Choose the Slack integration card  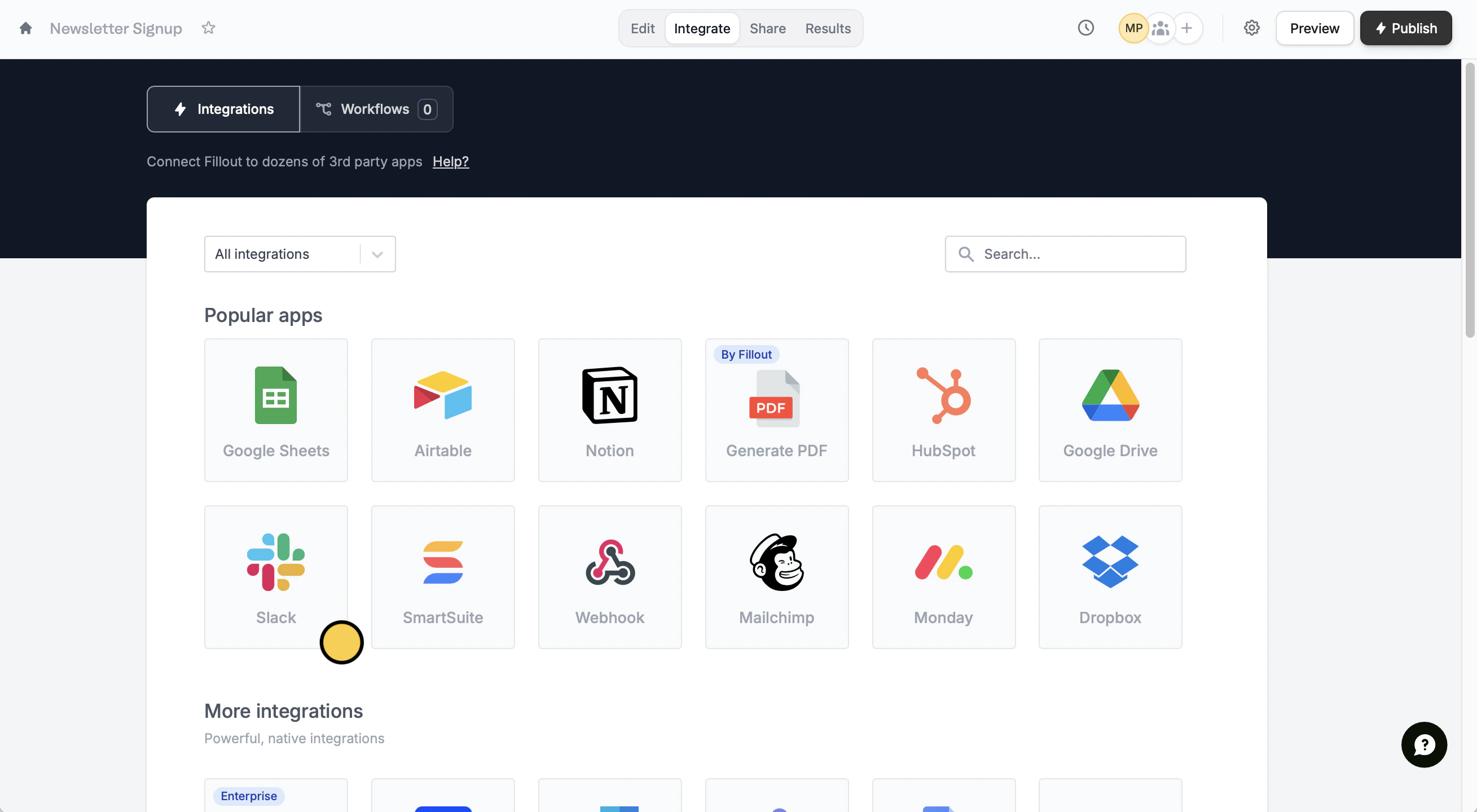tap(276, 576)
